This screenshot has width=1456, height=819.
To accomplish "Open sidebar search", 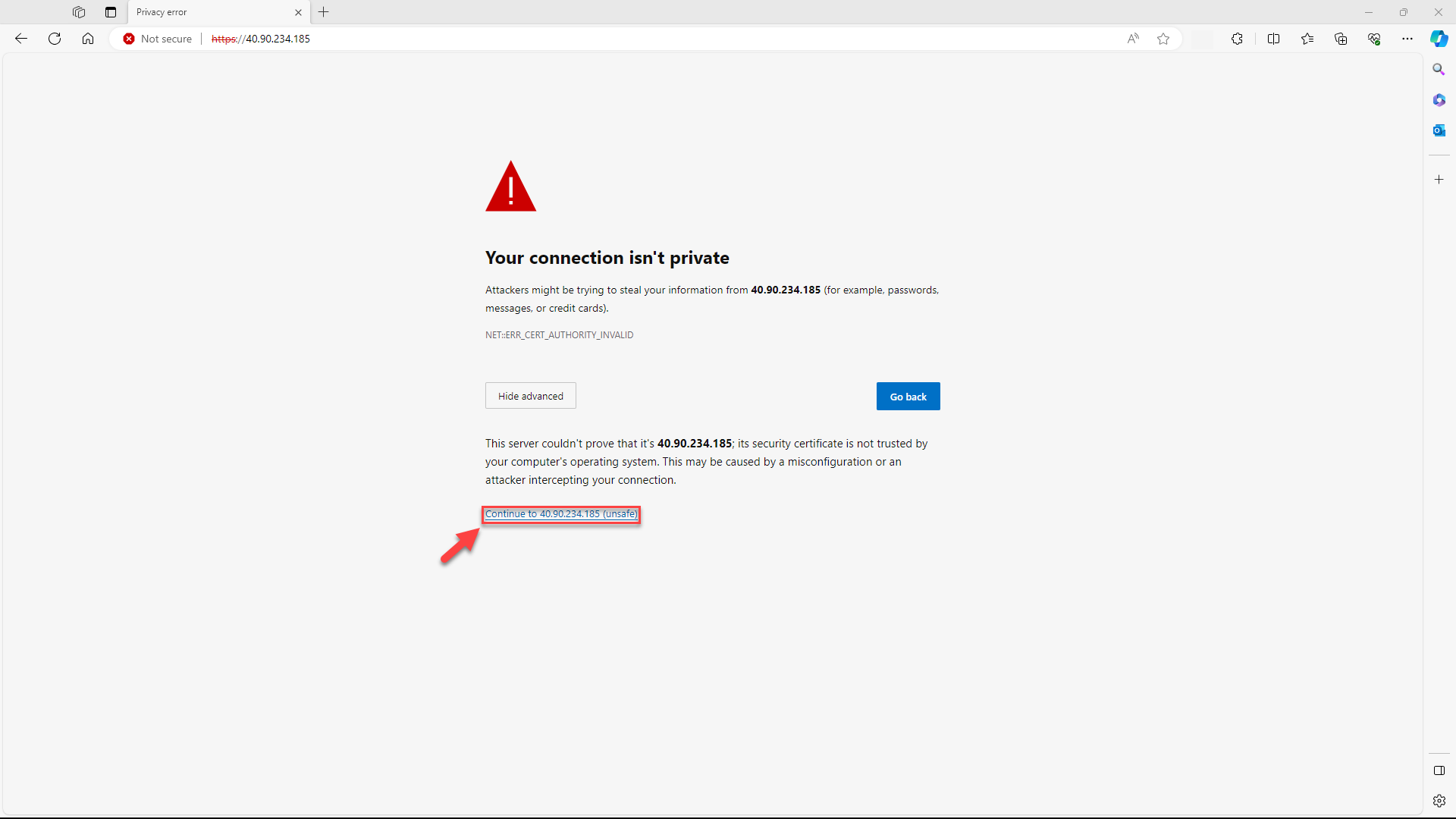I will pyautogui.click(x=1439, y=69).
